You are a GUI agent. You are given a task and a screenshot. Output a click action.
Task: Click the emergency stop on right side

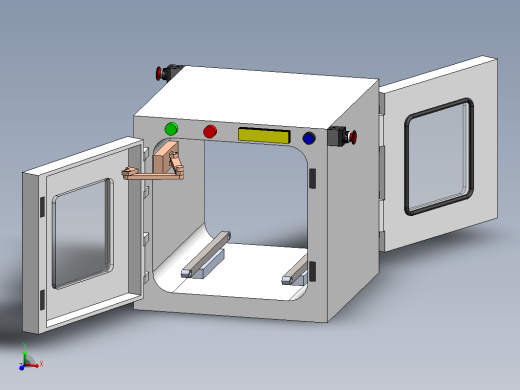pyautogui.click(x=342, y=136)
